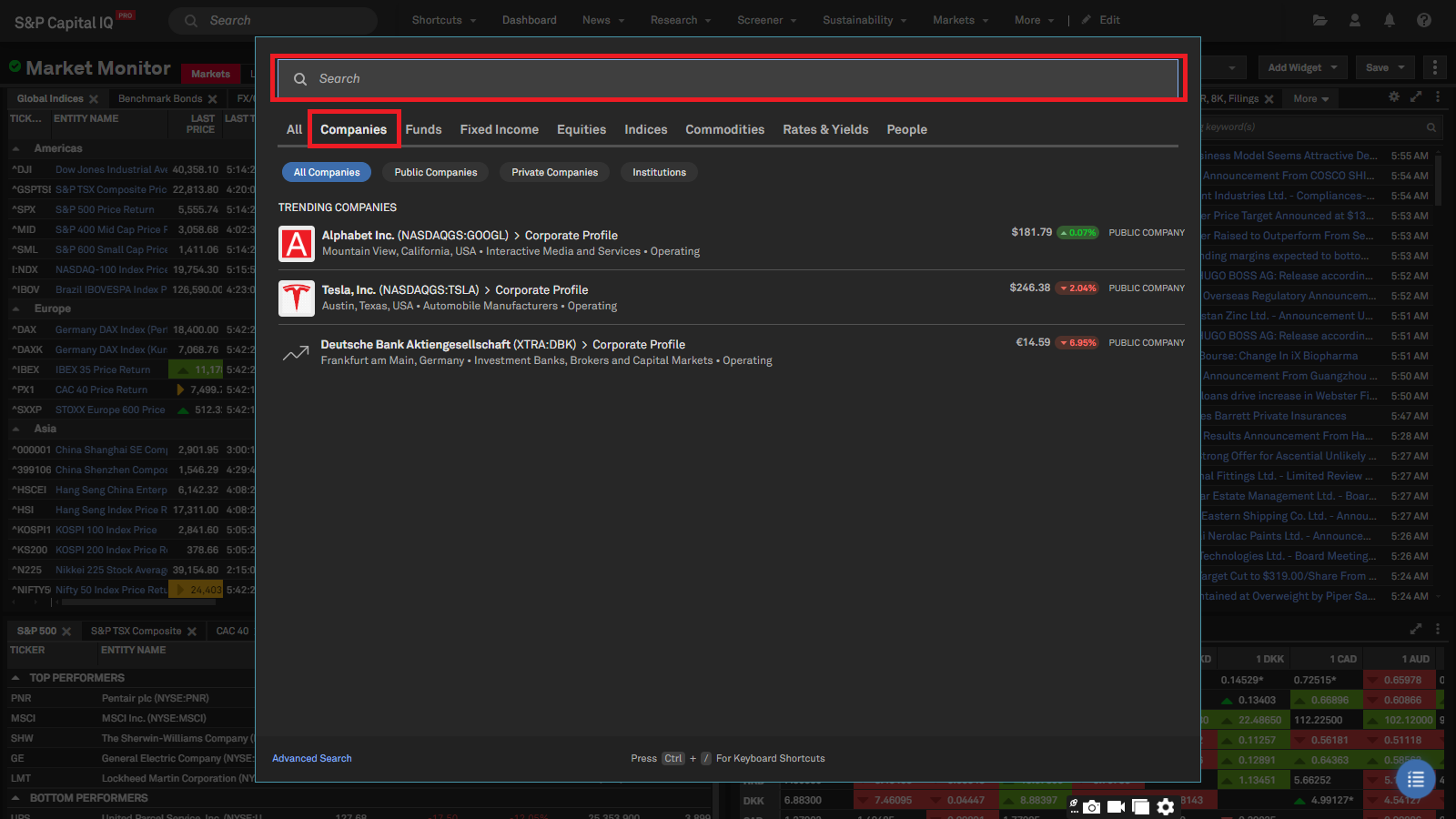Close the Global Indices tab

[x=93, y=99]
